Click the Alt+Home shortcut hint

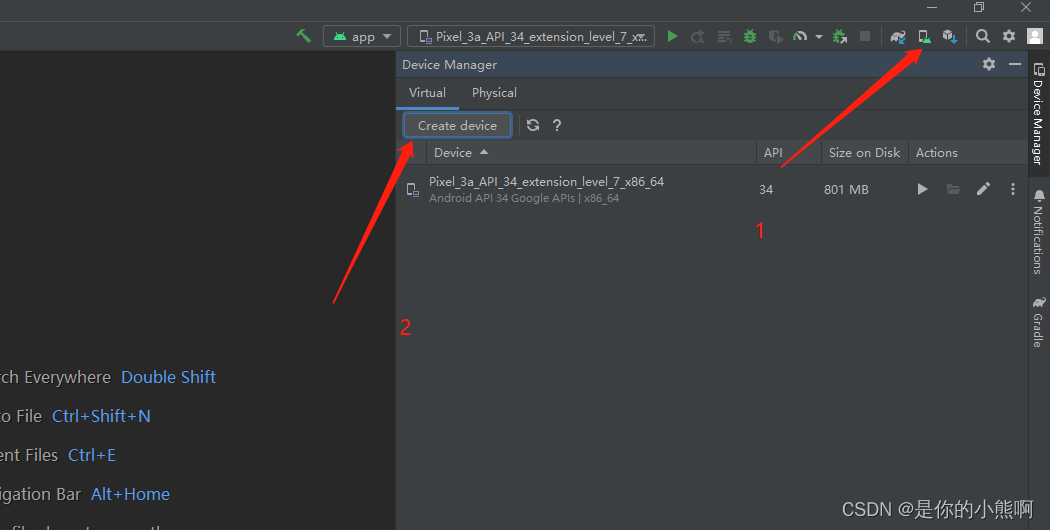pyautogui.click(x=131, y=494)
